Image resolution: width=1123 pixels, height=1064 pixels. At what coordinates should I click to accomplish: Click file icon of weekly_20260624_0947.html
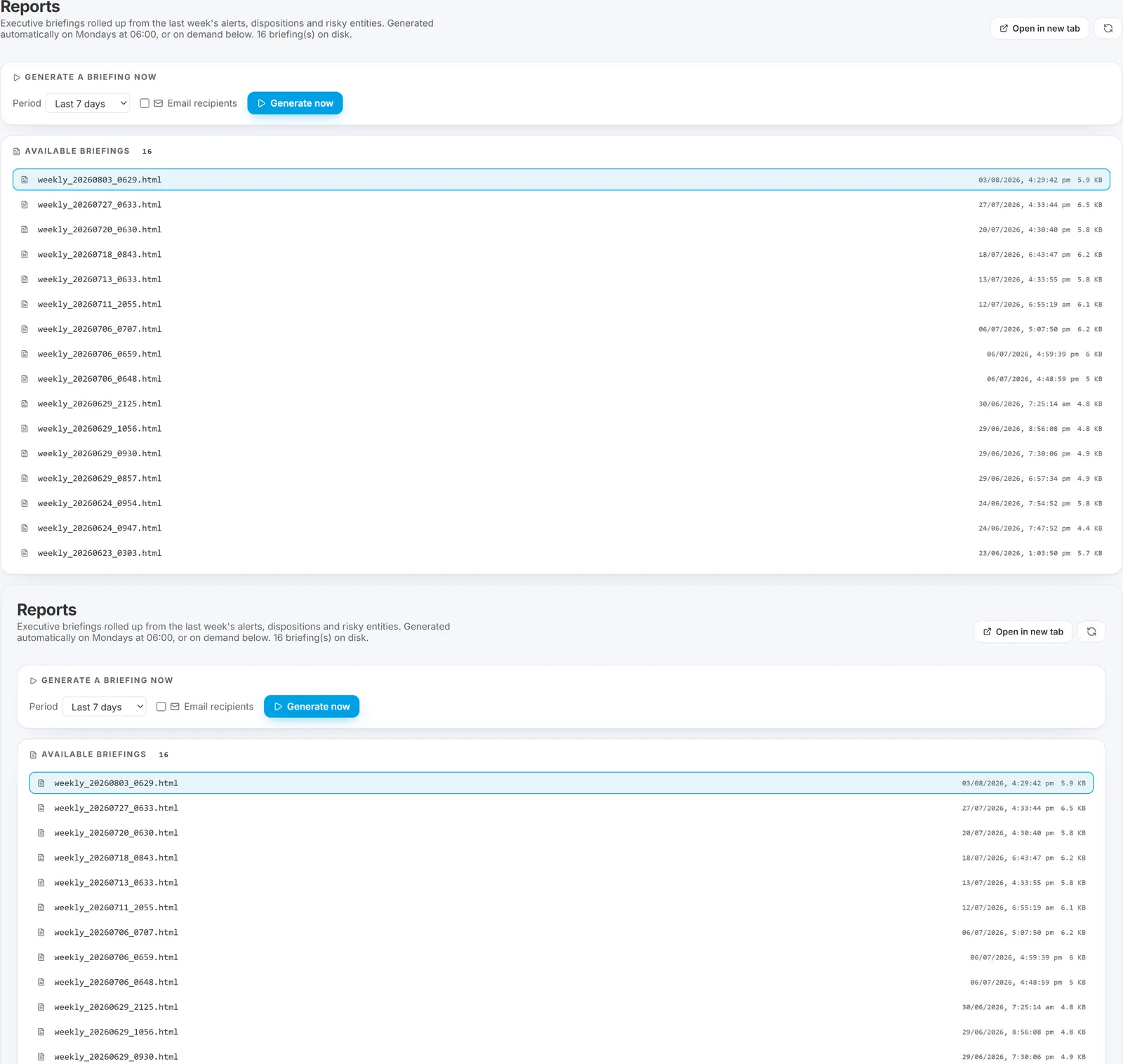click(25, 528)
